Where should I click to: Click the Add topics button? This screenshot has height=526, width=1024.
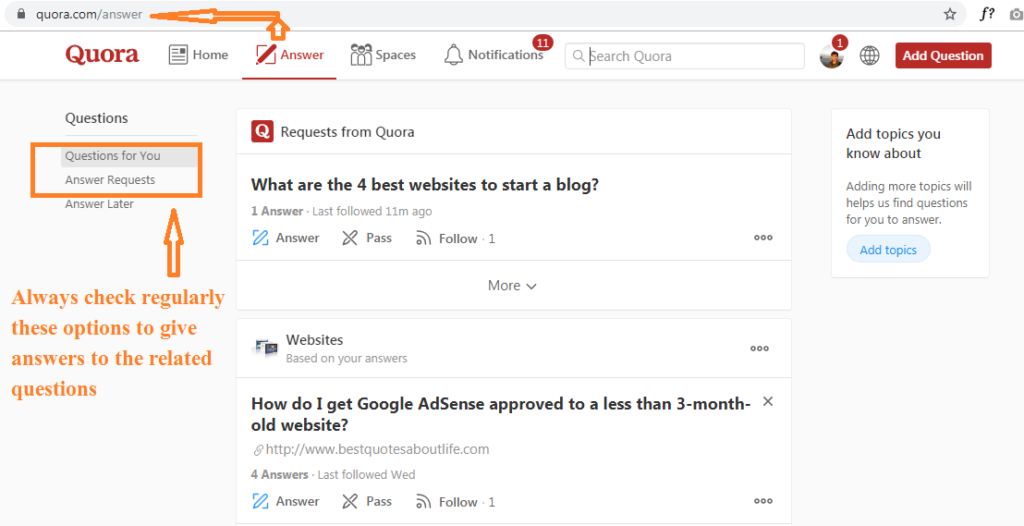point(888,250)
